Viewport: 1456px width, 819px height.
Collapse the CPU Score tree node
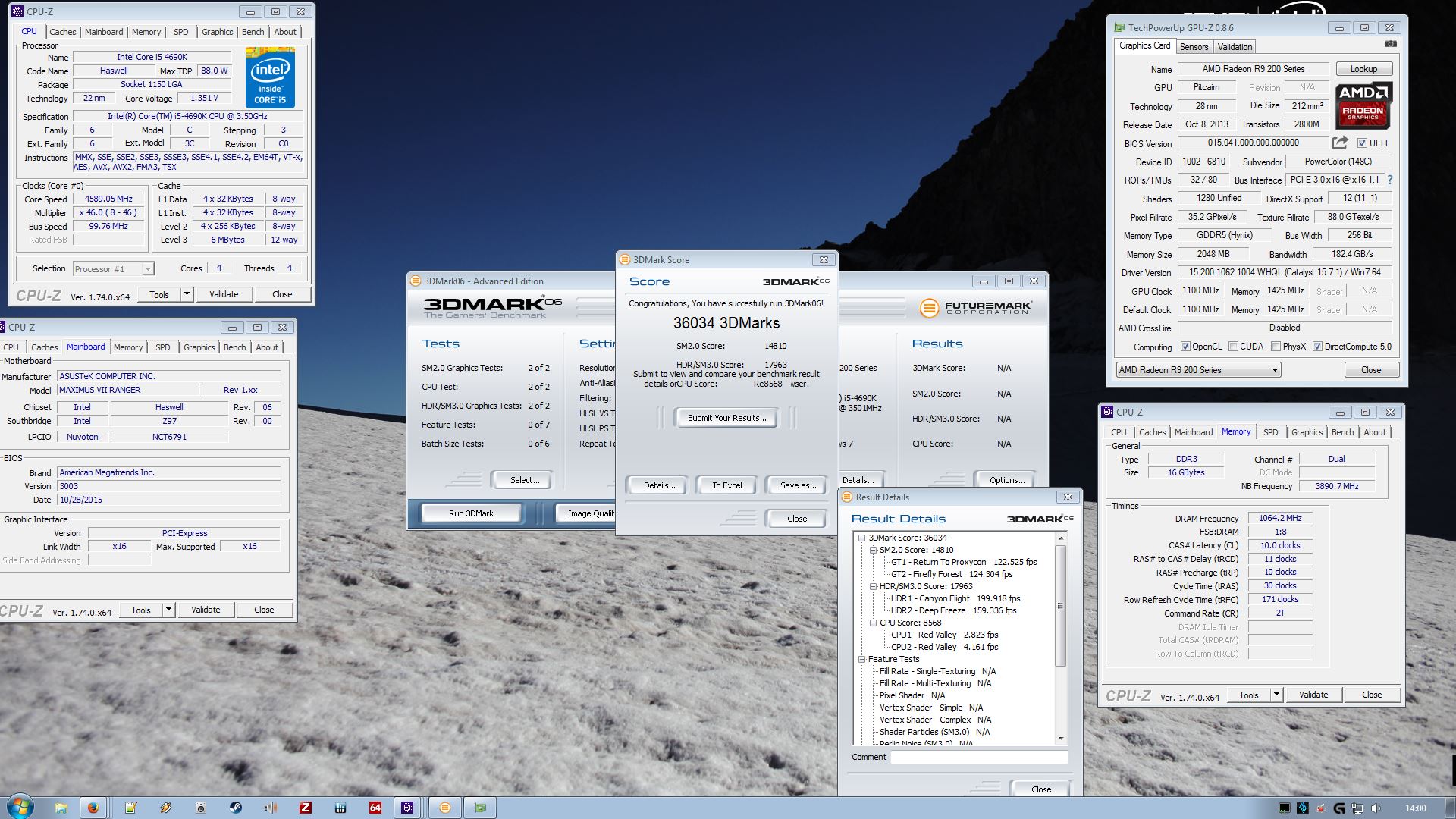click(x=873, y=623)
